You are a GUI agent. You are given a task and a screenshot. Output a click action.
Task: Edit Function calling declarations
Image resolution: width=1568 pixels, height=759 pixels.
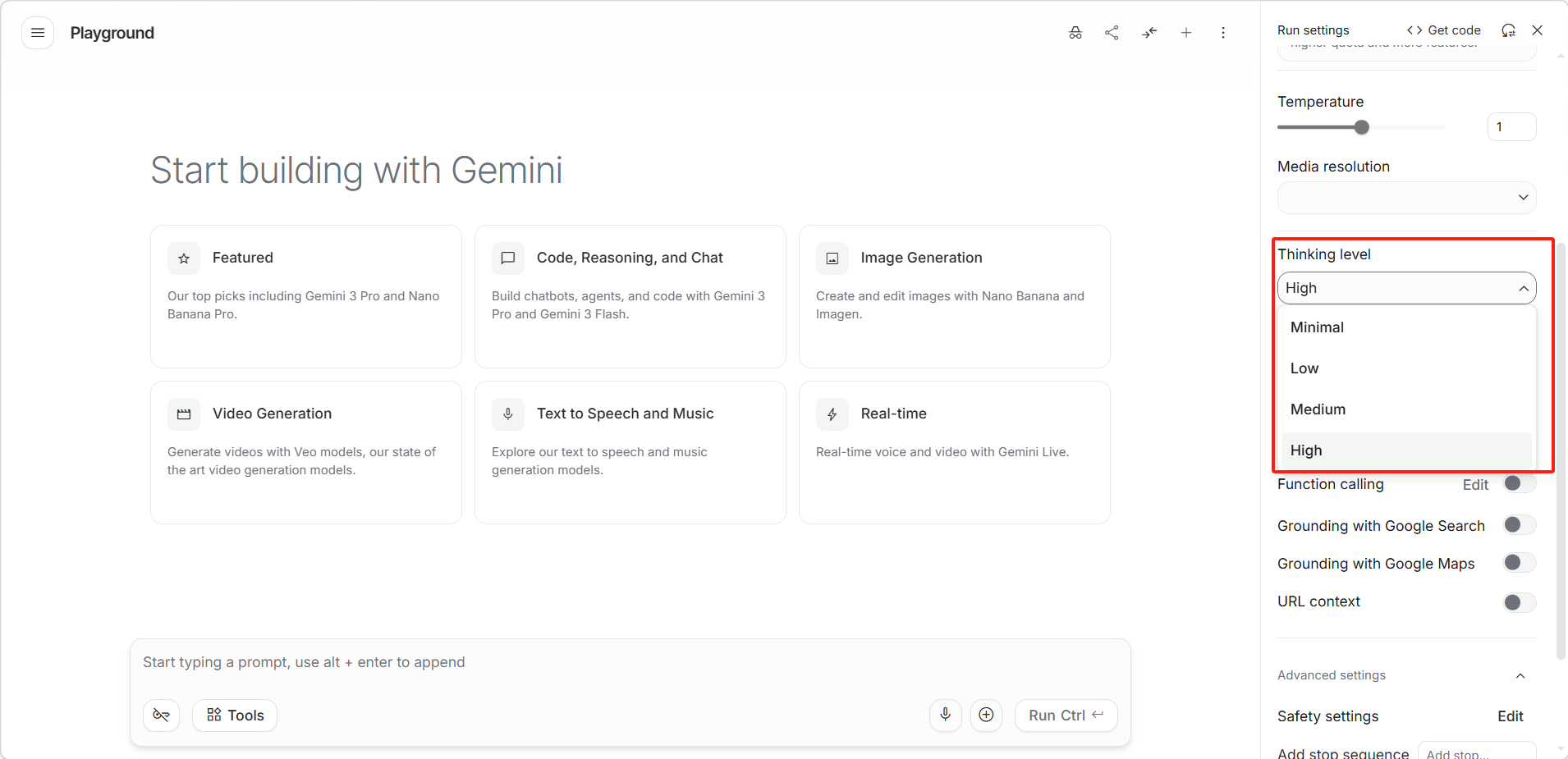[x=1475, y=485]
